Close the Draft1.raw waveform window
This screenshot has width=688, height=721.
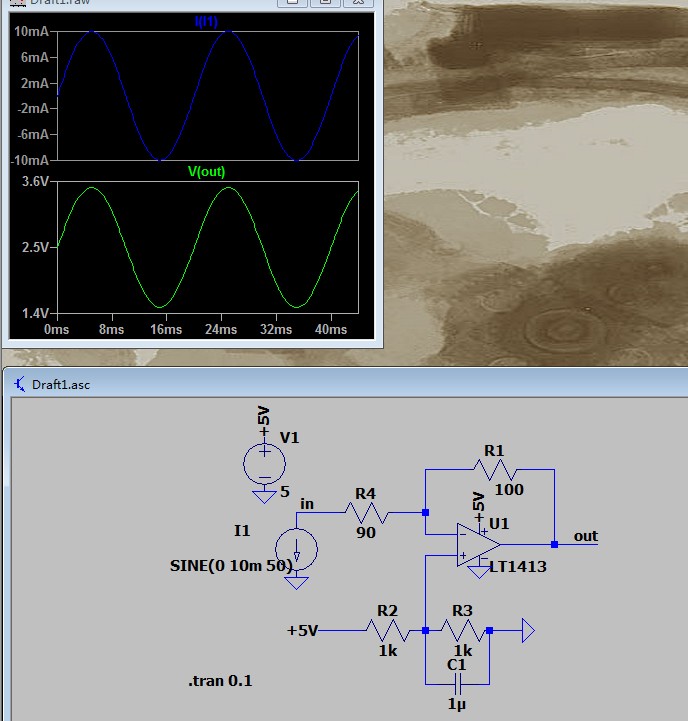[x=356, y=3]
